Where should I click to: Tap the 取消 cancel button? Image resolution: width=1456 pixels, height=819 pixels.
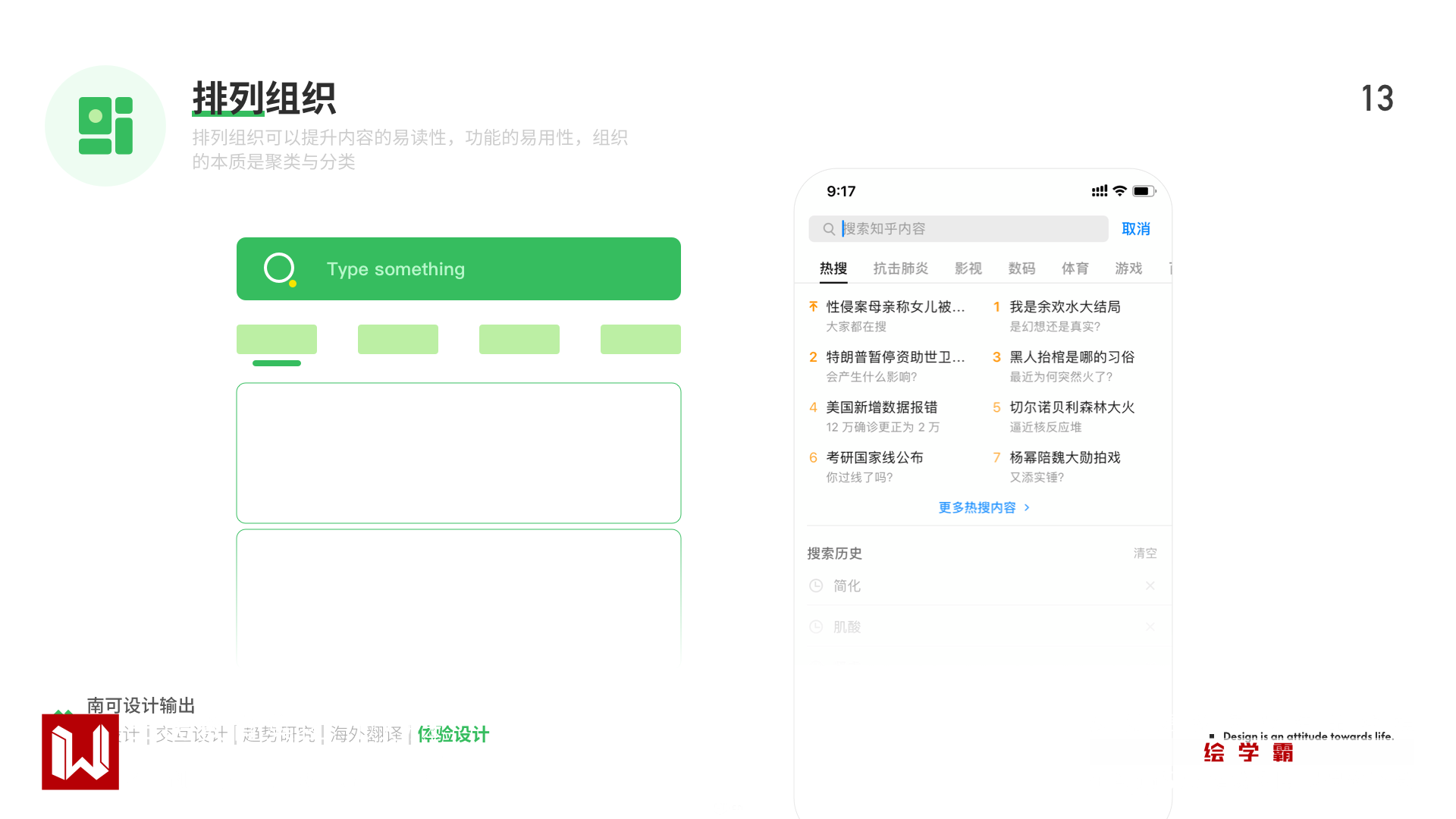tap(1135, 229)
